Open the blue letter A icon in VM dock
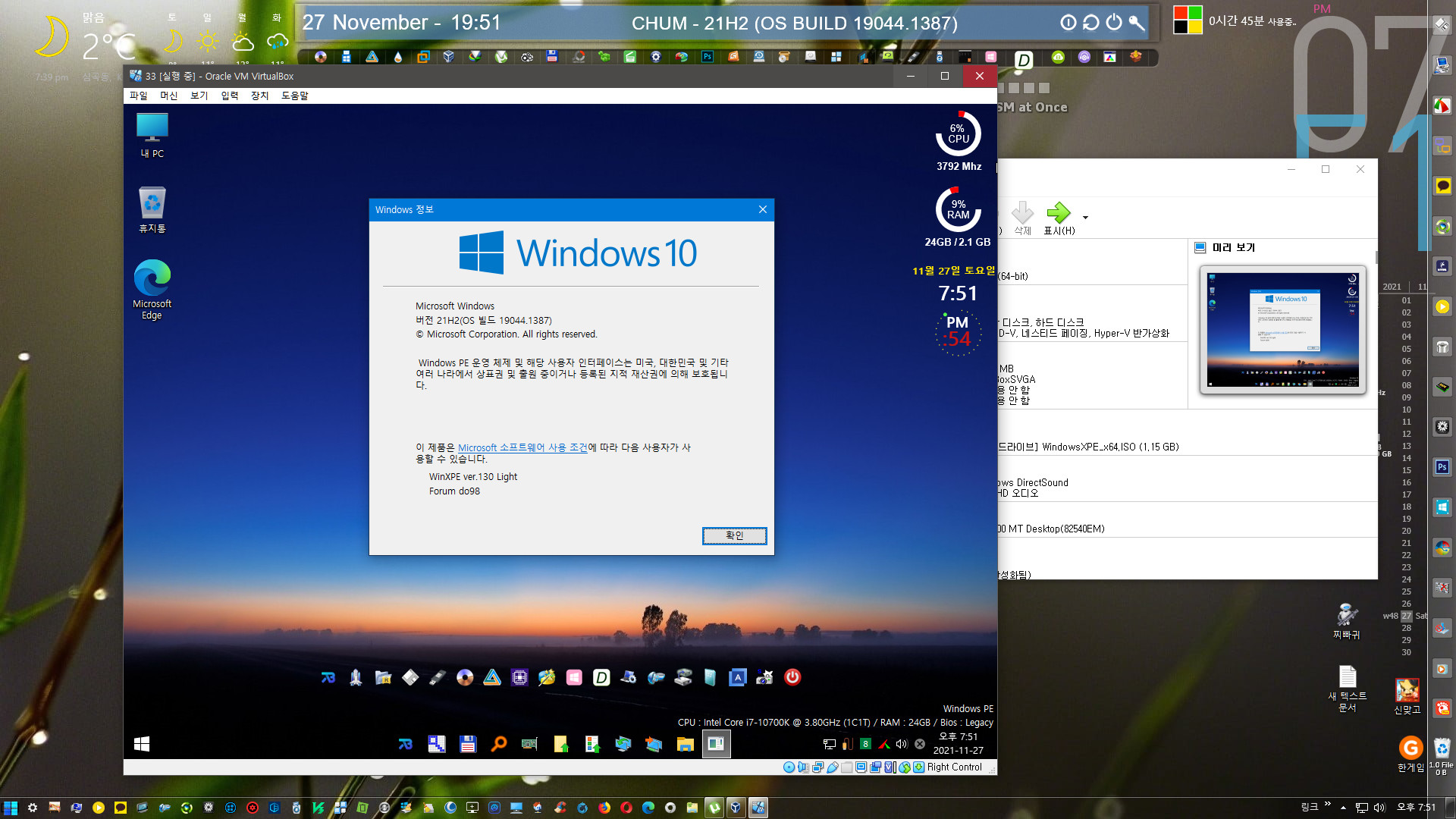This screenshot has width=1456, height=819. point(738,677)
